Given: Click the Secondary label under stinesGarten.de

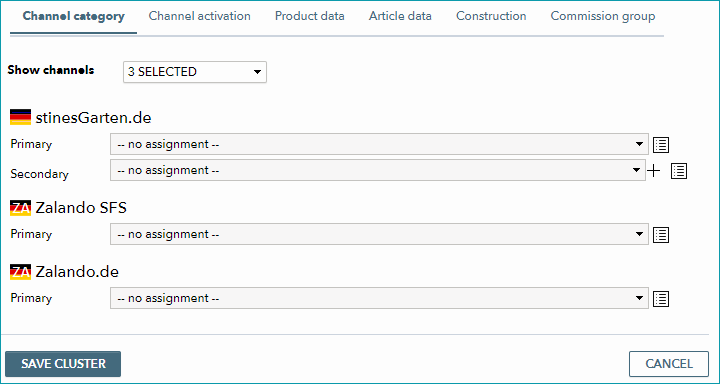Looking at the screenshot, I should (x=39, y=174).
